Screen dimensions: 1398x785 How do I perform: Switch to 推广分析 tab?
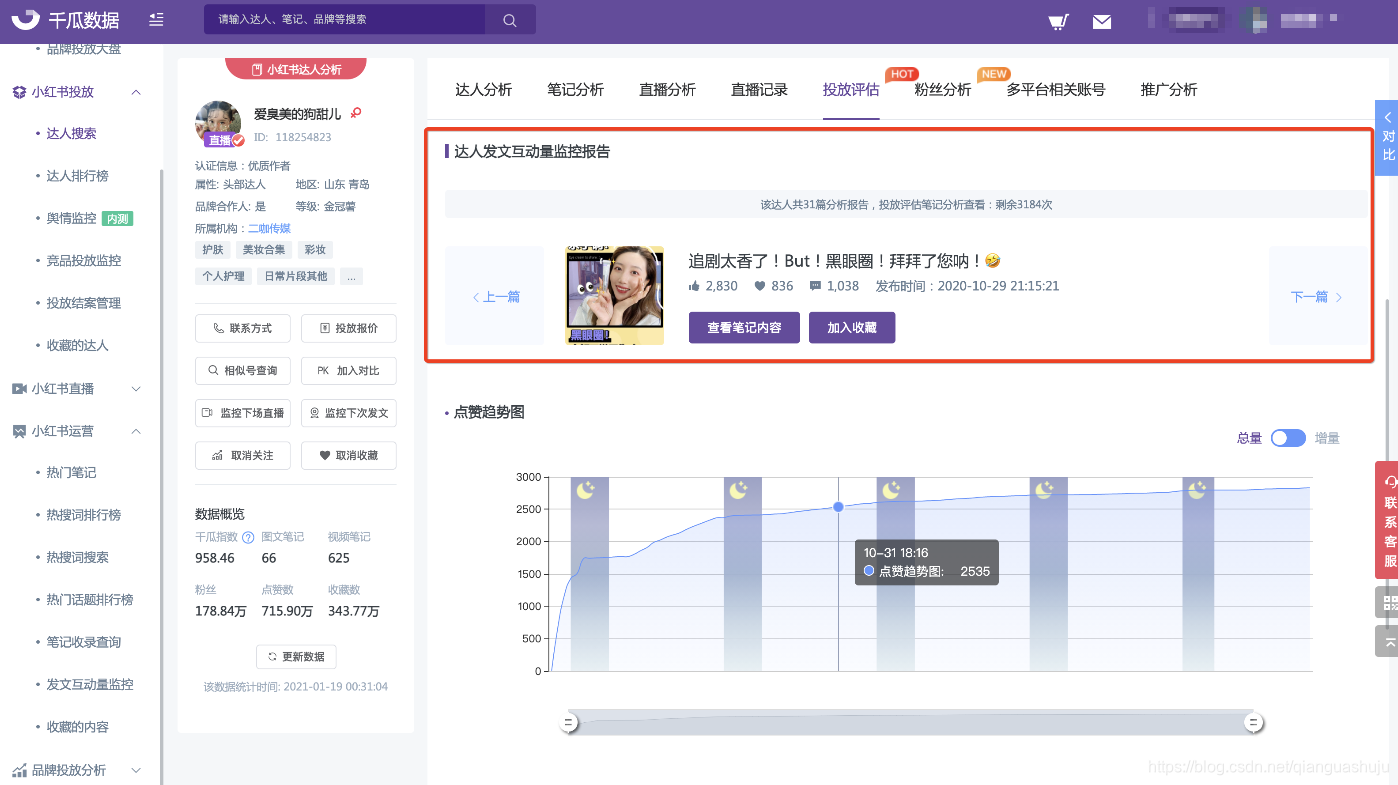tap(1169, 90)
